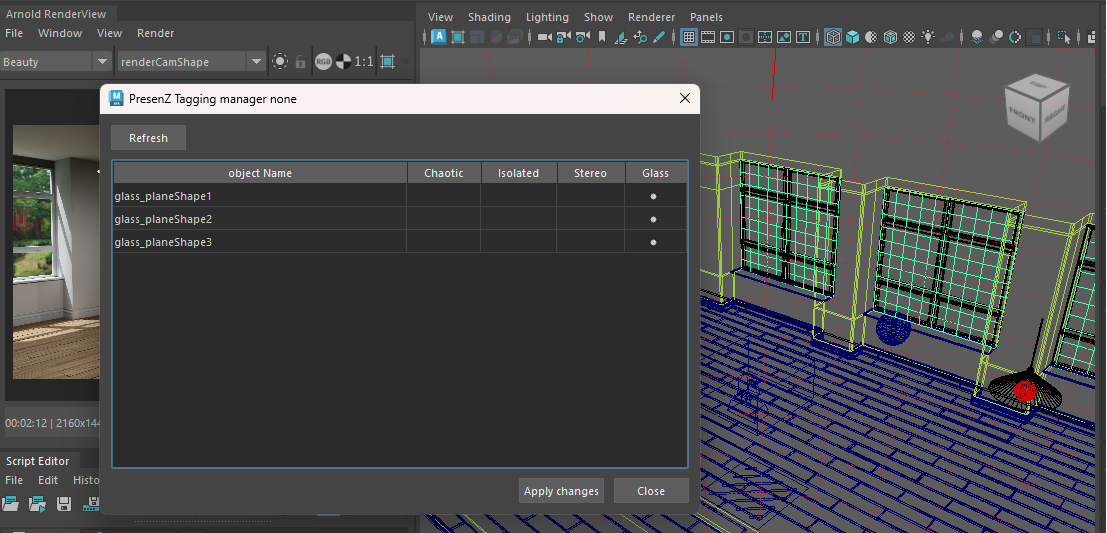Click the RGB channel icon in RenderView
The image size is (1107, 533).
(323, 62)
